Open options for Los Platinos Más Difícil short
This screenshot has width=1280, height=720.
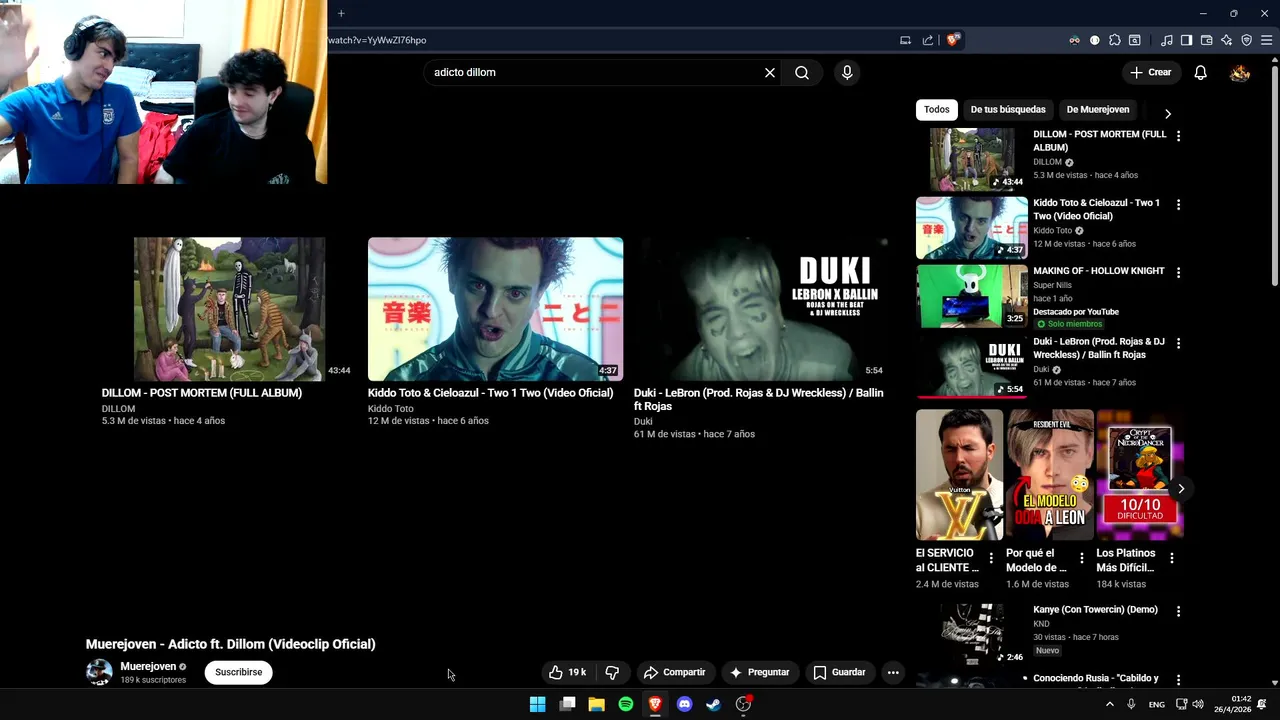tap(1171, 558)
